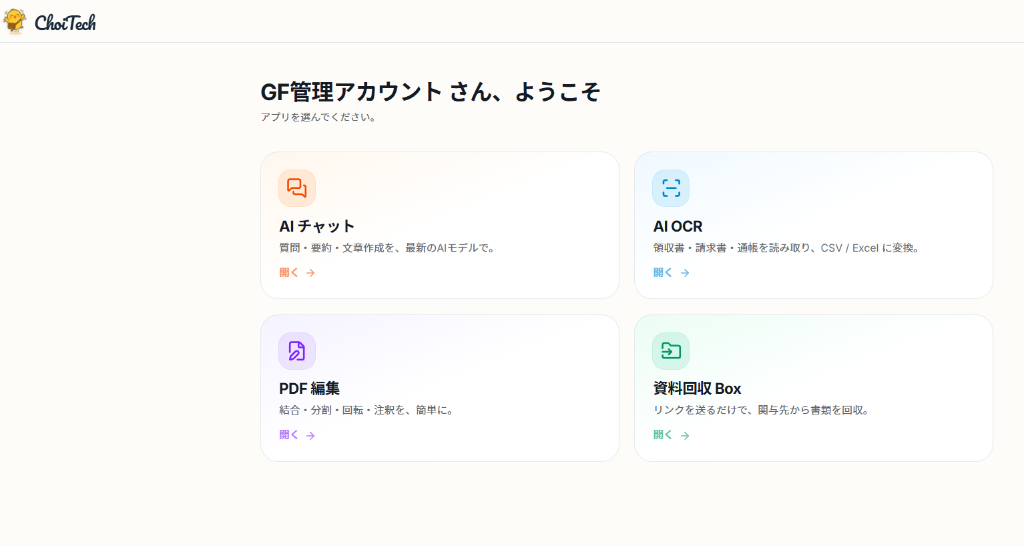This screenshot has width=1024, height=546.
Task: Click description 質問・要約・文章作成を、最新のAIモデルで。
Action: click(387, 248)
